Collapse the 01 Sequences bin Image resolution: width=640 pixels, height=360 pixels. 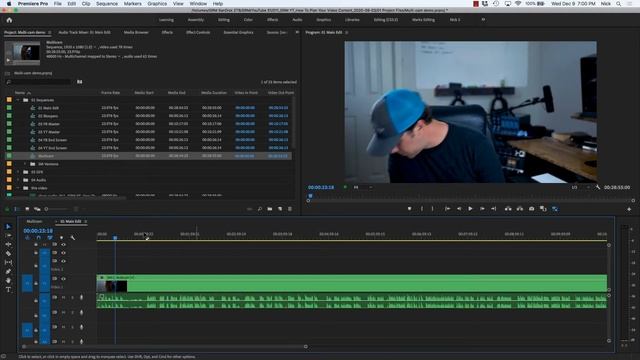[x=18, y=100]
